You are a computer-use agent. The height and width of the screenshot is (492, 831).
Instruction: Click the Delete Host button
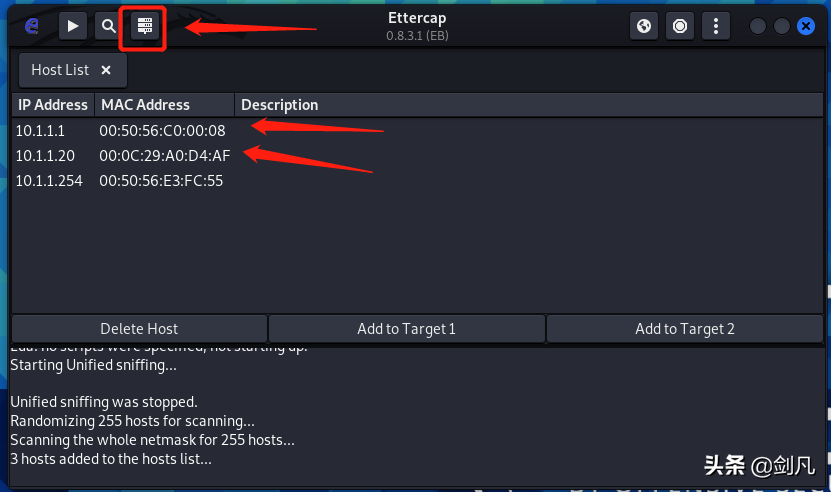click(x=139, y=329)
